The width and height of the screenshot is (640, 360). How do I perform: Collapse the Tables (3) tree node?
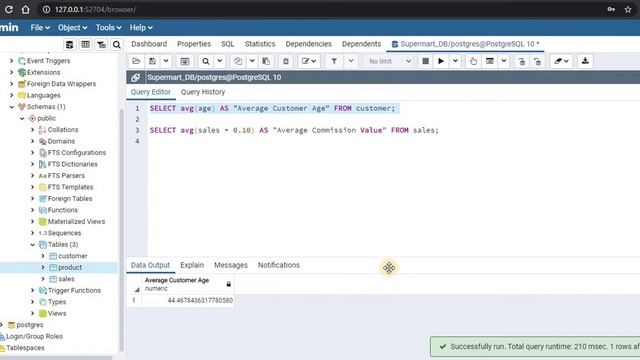tap(33, 244)
